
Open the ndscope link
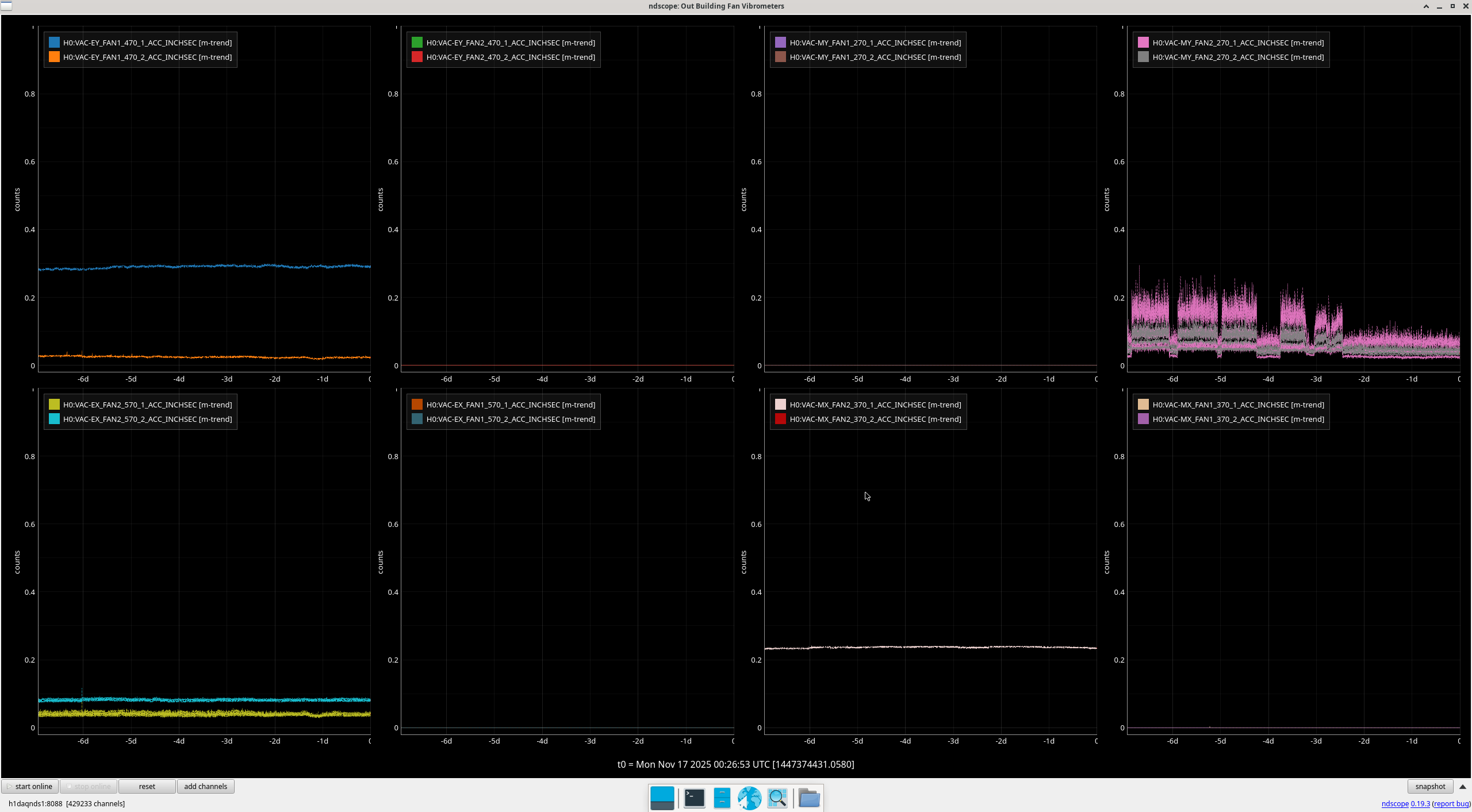tap(1395, 803)
